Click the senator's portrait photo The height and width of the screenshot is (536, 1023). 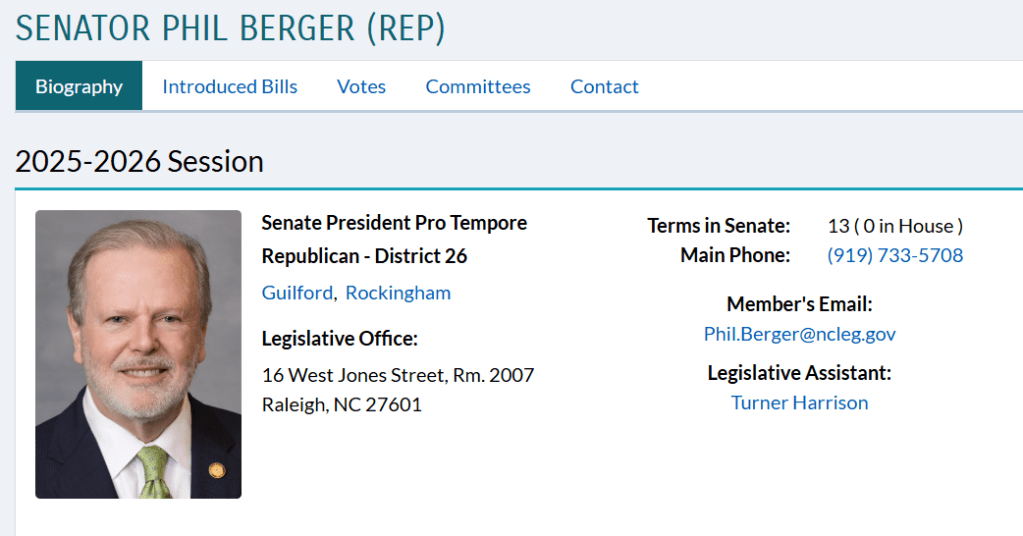tap(138, 354)
